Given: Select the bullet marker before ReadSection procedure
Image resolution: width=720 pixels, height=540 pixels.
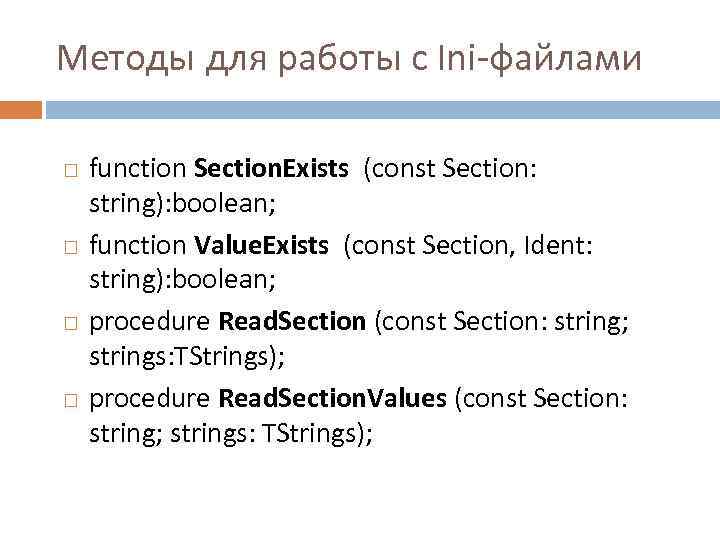Looking at the screenshot, I should (x=68, y=323).
